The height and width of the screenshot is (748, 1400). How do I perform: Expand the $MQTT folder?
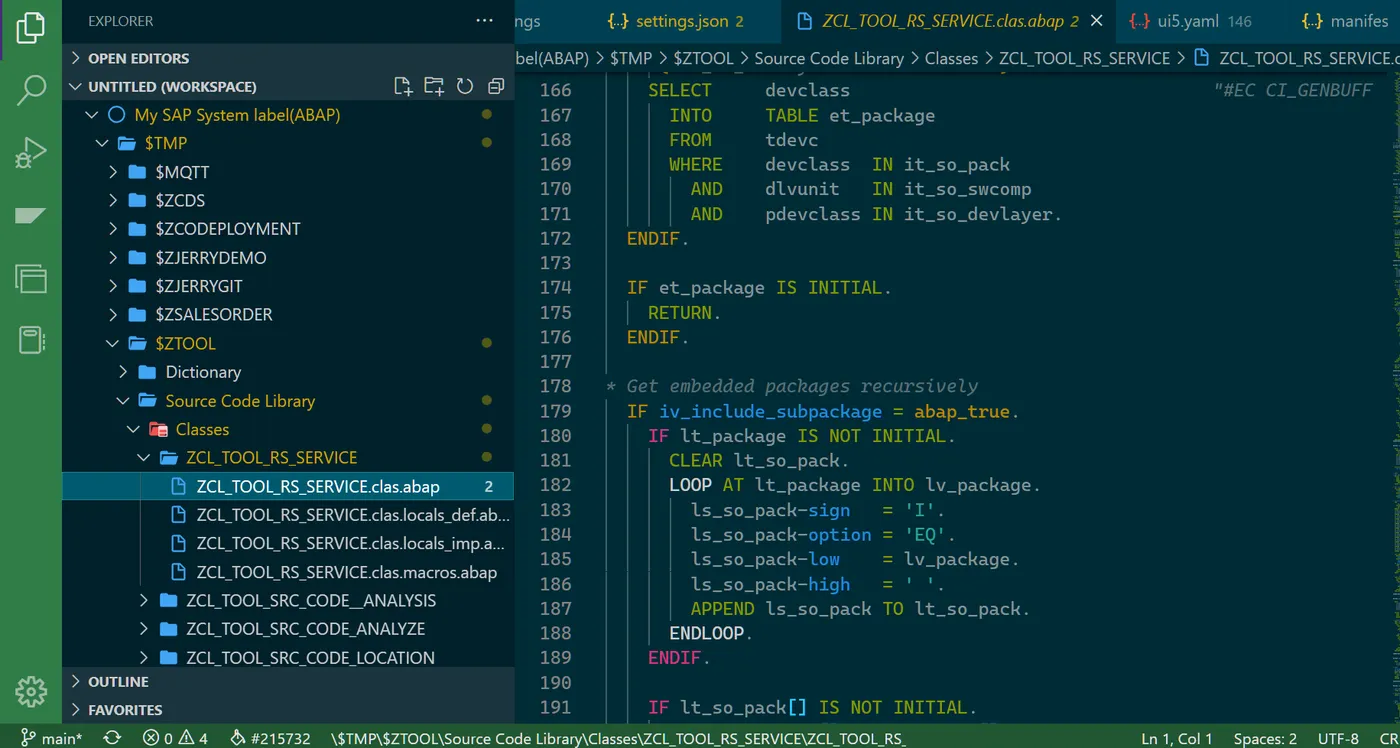click(288, 172)
